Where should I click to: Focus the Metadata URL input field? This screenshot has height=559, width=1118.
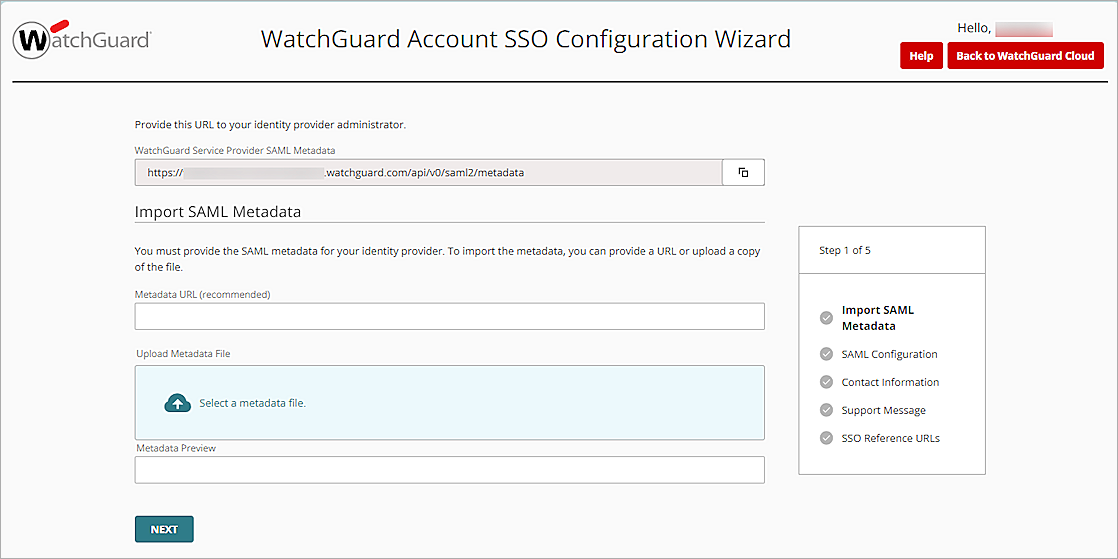tap(449, 317)
